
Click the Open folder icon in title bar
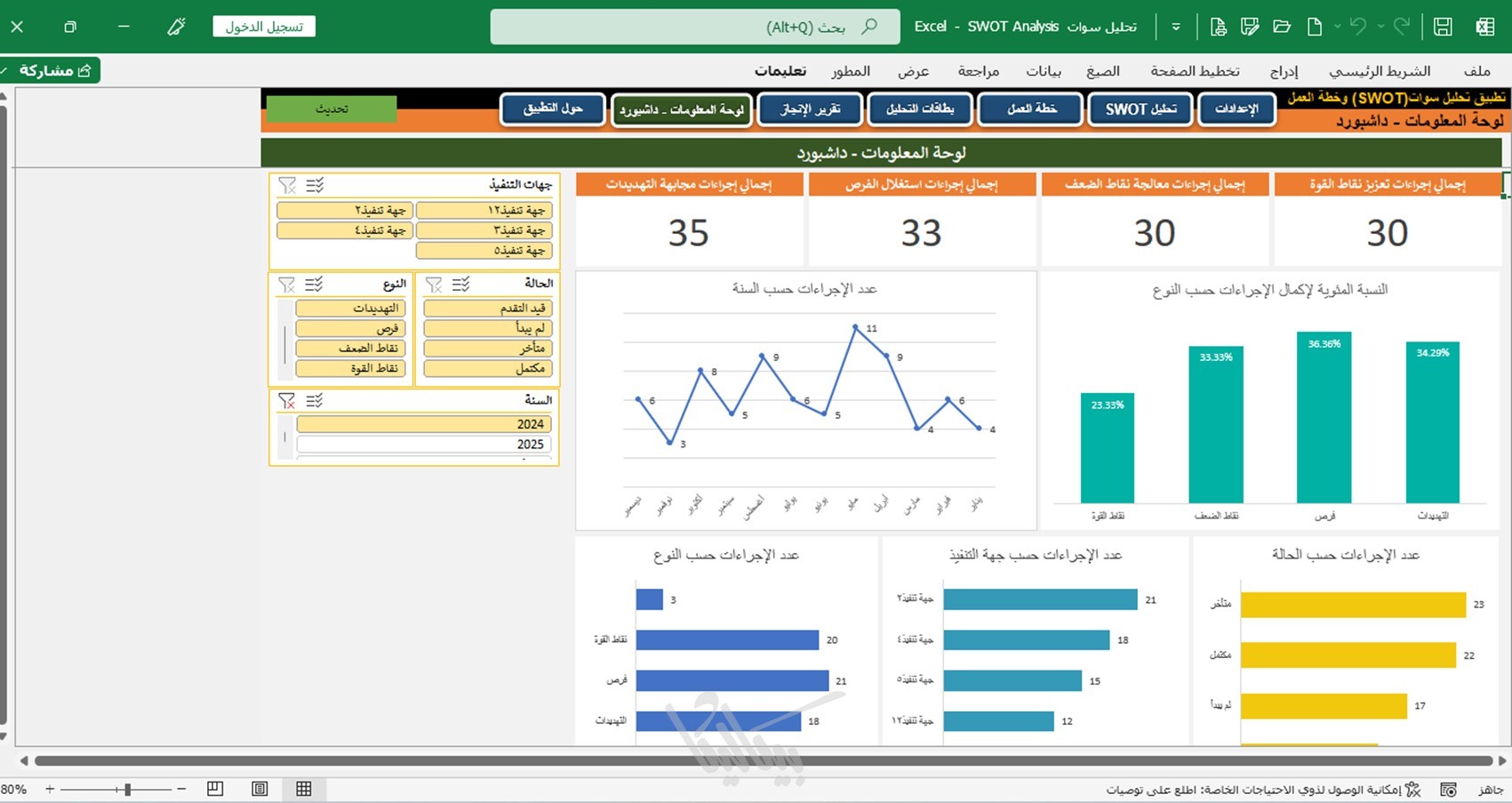pyautogui.click(x=1282, y=27)
